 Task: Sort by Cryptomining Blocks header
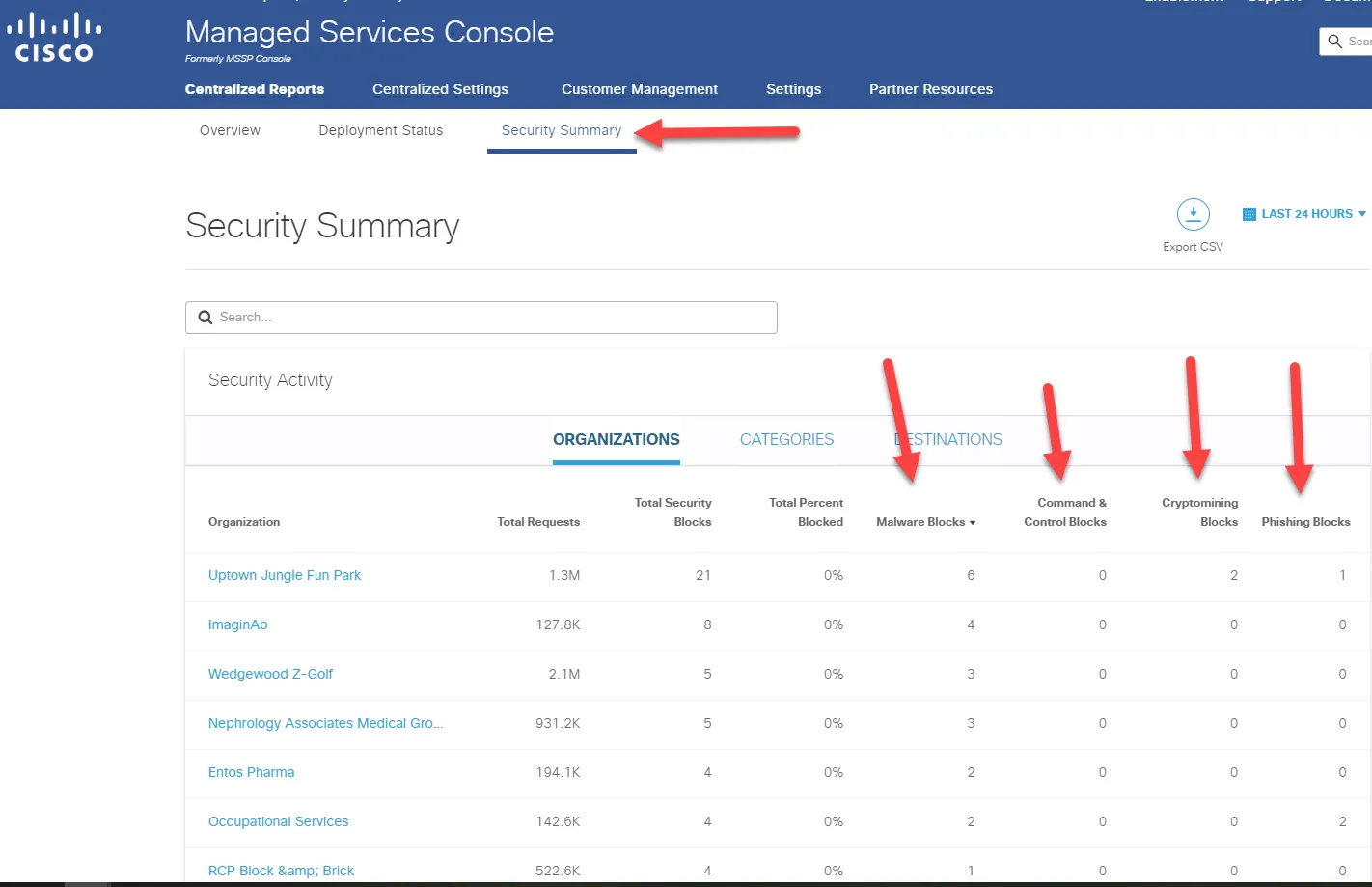(x=1199, y=513)
